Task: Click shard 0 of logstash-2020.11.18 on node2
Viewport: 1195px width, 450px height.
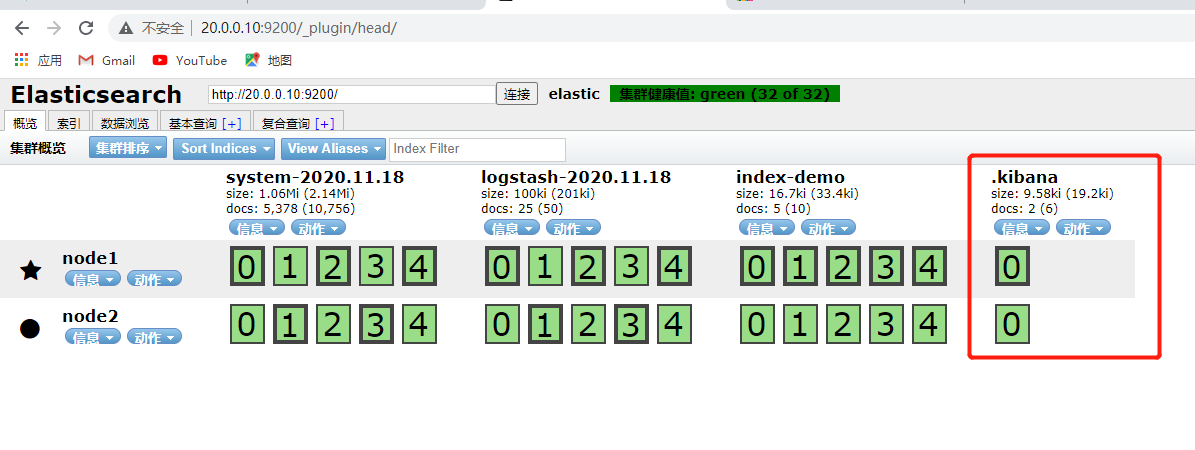Action: click(501, 324)
